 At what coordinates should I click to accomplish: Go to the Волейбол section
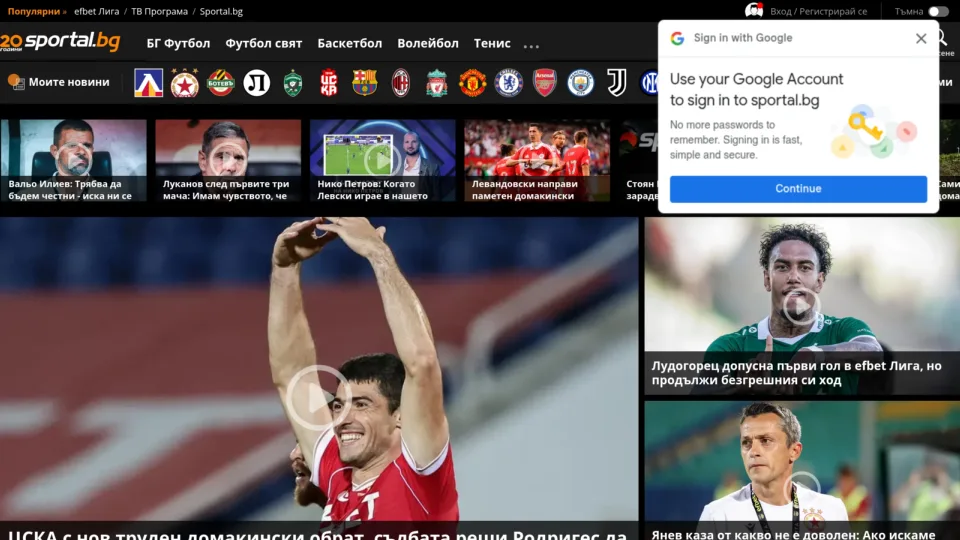pos(428,43)
